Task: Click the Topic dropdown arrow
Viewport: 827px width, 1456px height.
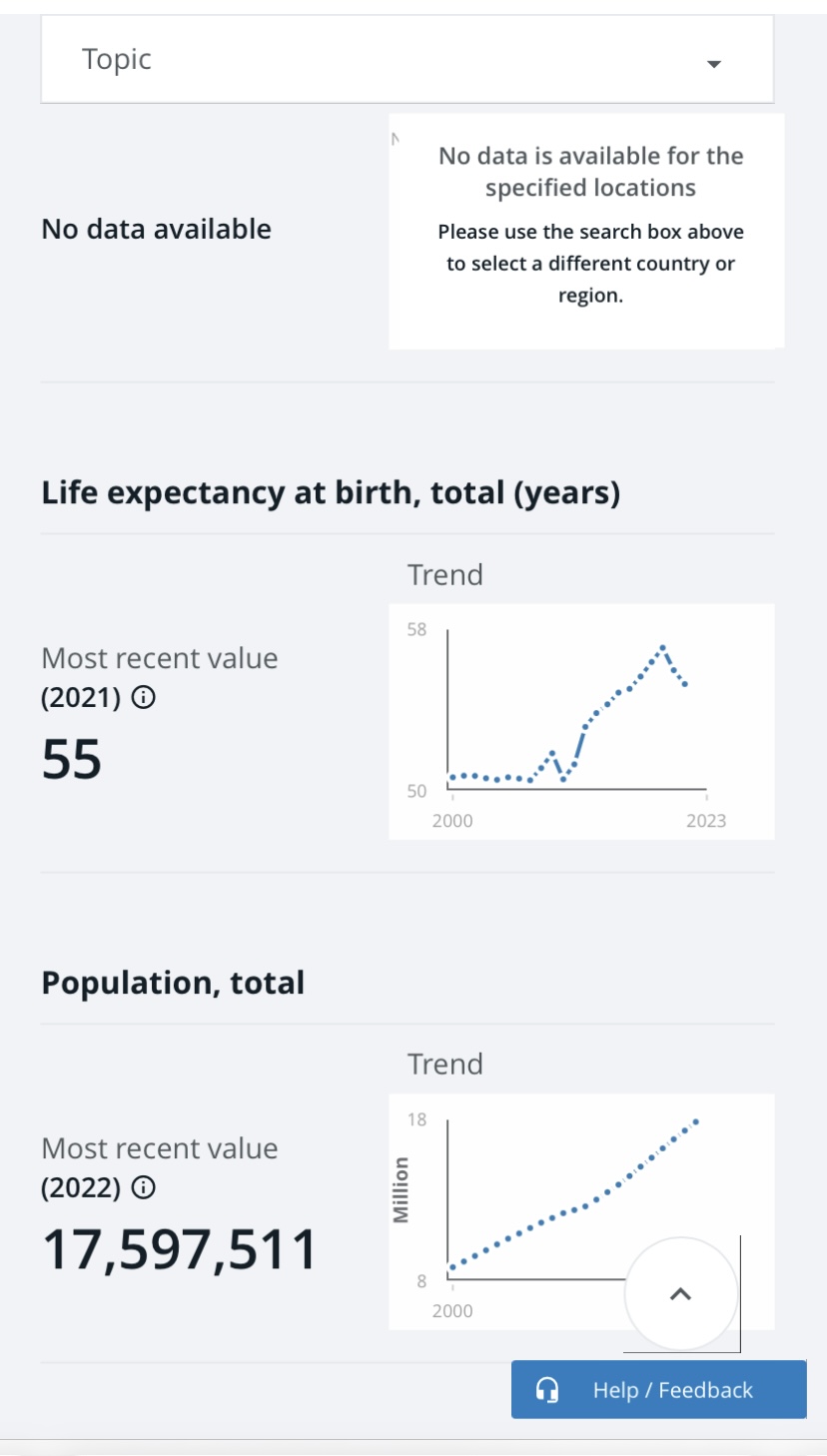Action: click(x=713, y=64)
